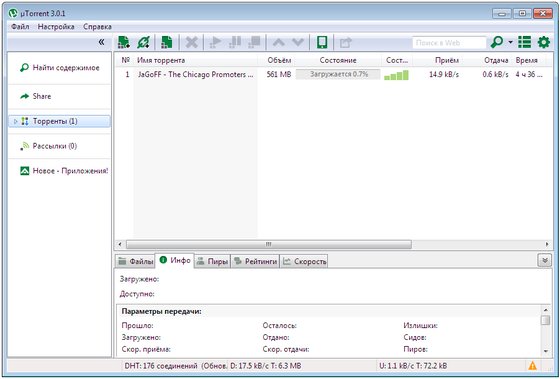
Task: Open the Справка menu
Action: (x=97, y=26)
